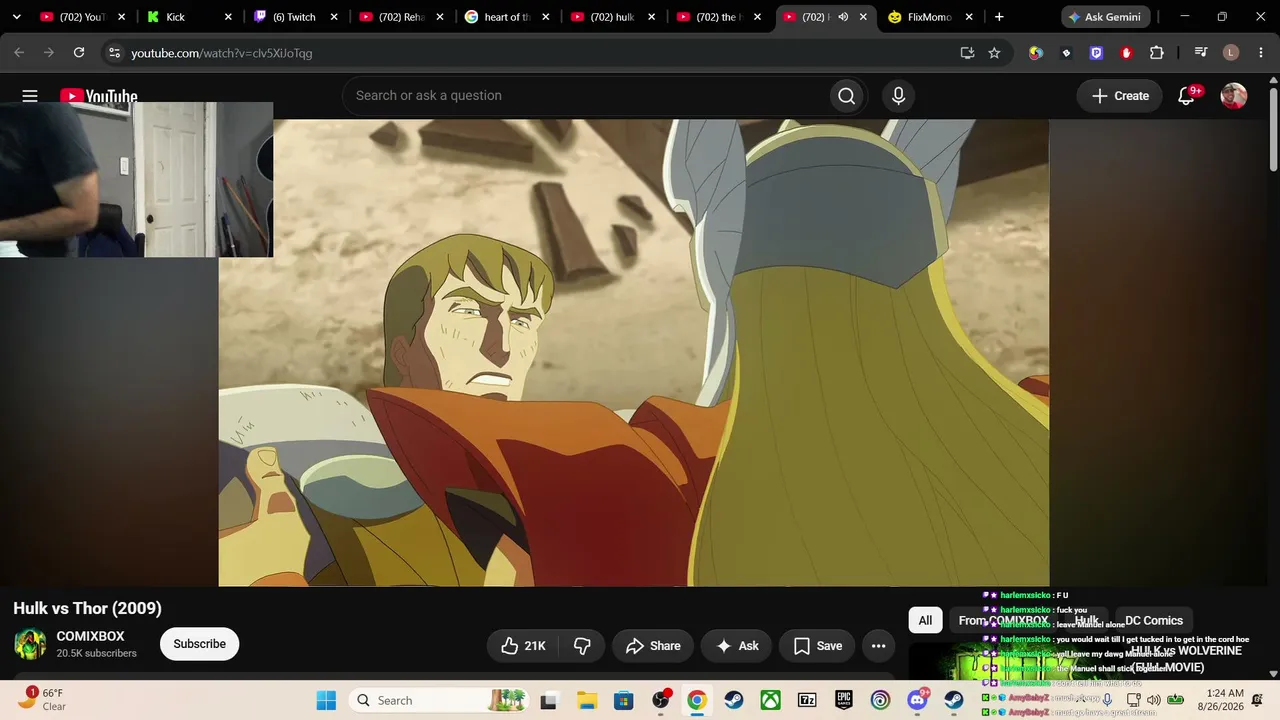Open Discord from the taskbar
Image resolution: width=1280 pixels, height=720 pixels.
[x=917, y=700]
